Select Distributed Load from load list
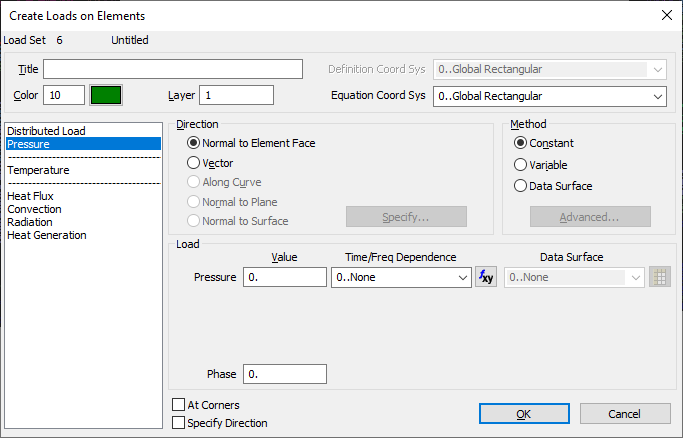The width and height of the screenshot is (683, 438). pos(47,131)
